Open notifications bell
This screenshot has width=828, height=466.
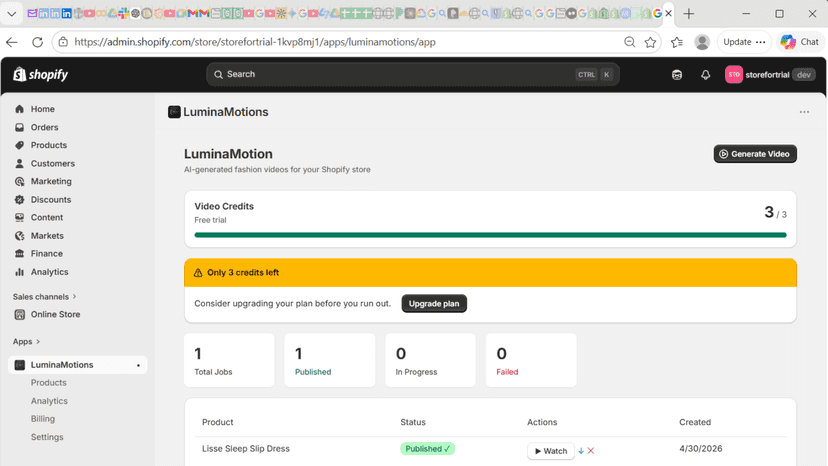point(705,75)
